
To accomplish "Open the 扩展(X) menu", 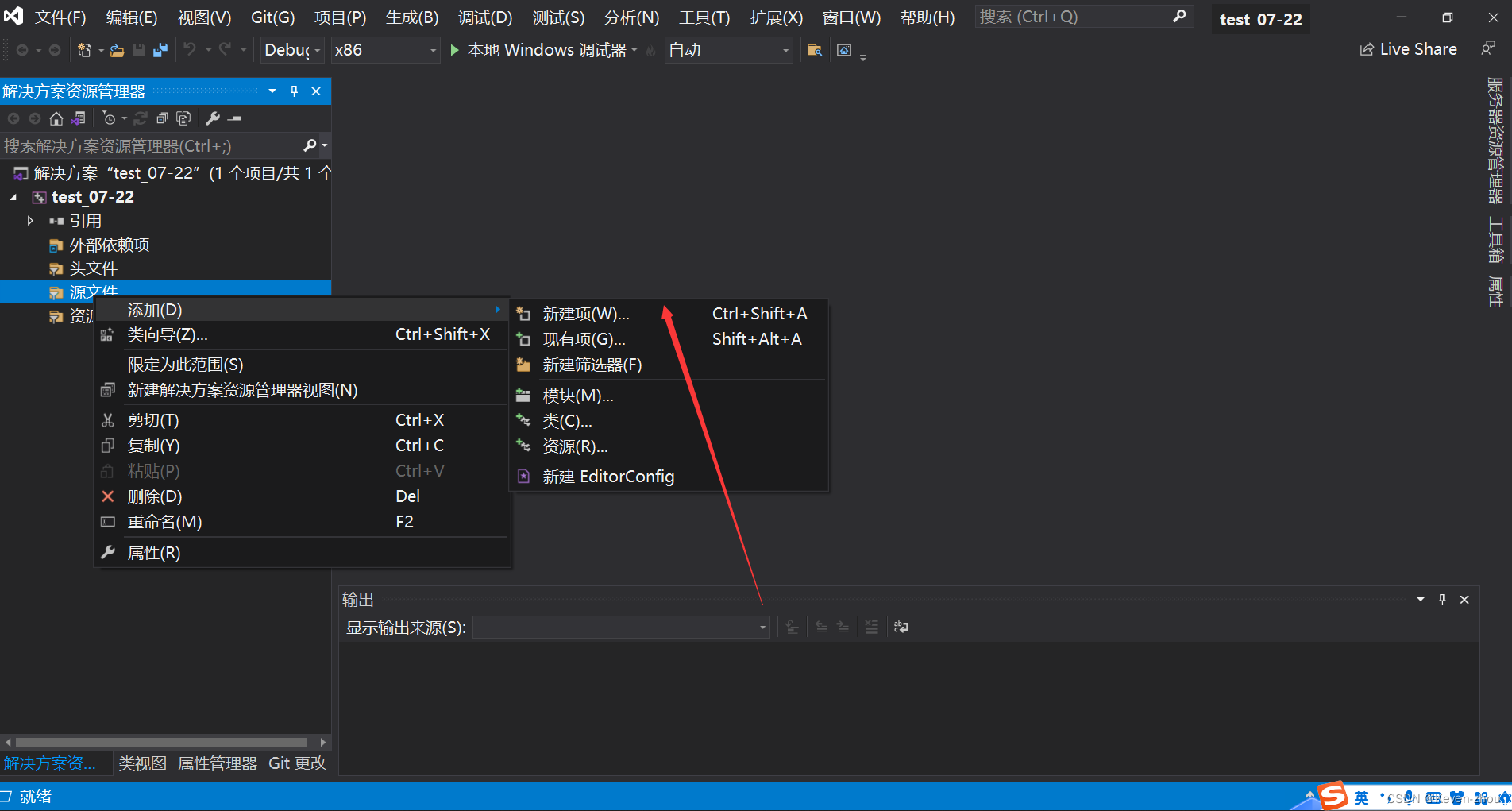I will [x=776, y=17].
